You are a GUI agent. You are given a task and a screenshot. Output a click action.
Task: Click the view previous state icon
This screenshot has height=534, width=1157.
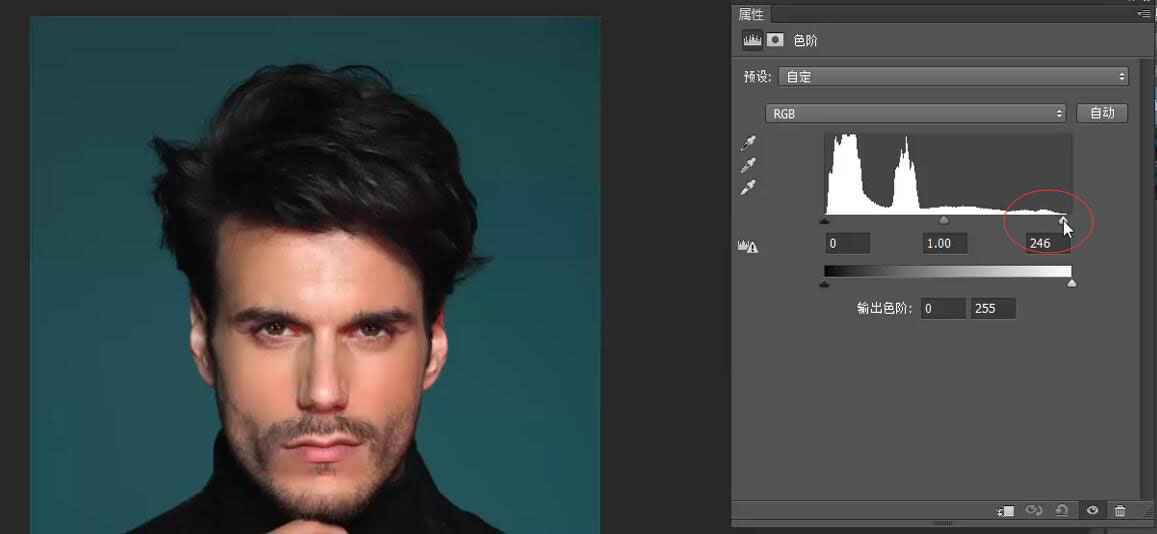tap(1034, 510)
